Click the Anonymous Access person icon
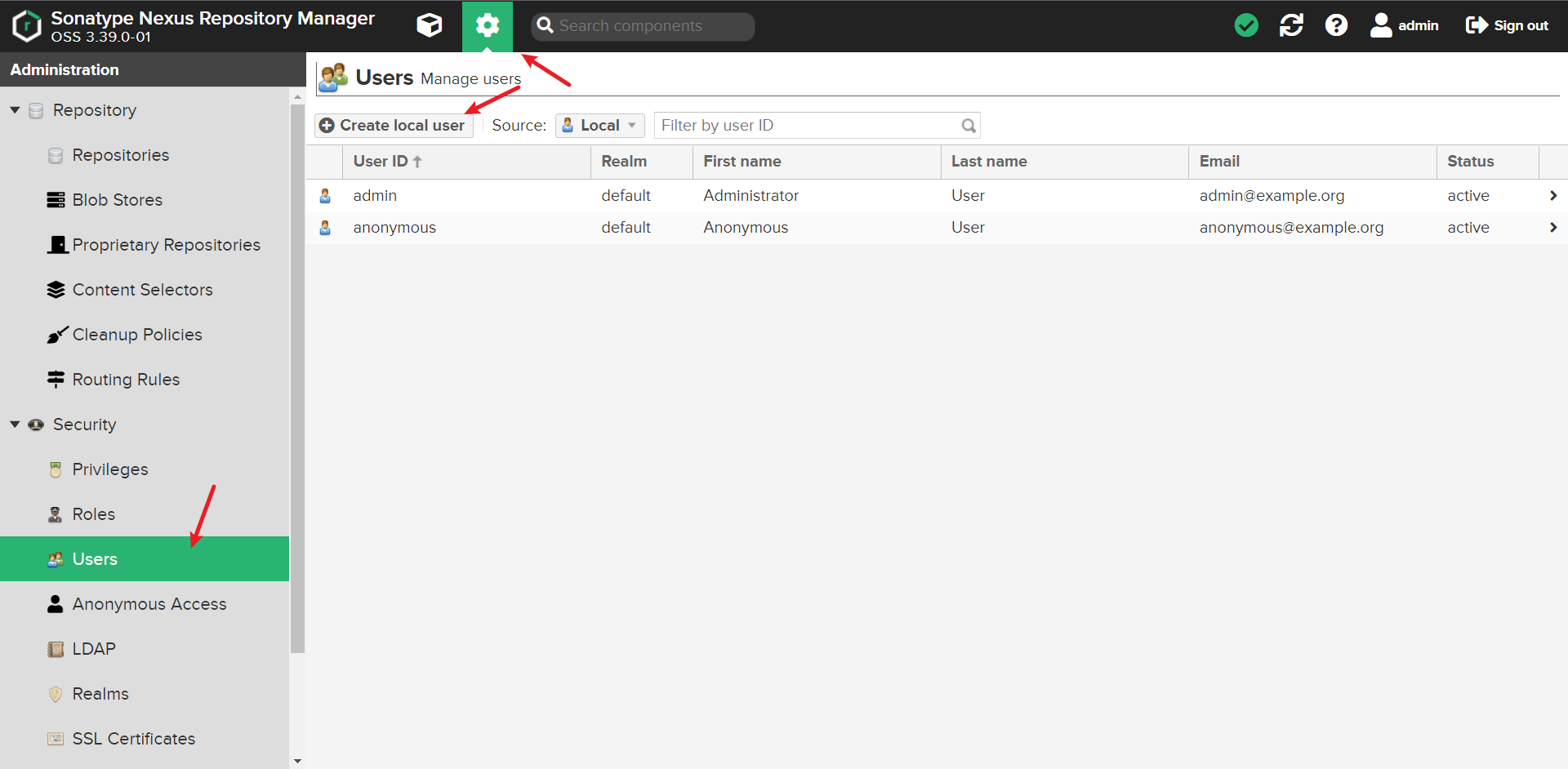This screenshot has height=769, width=1568. 56,604
